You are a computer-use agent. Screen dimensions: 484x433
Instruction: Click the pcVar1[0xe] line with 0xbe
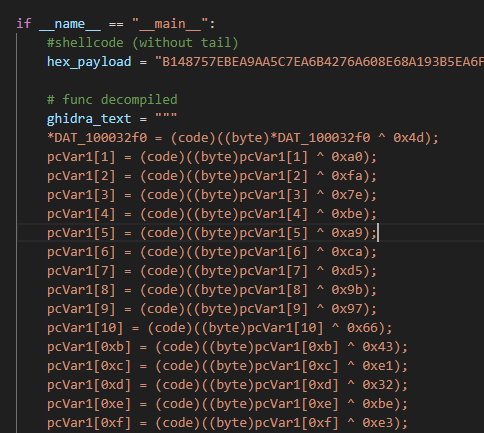(x=227, y=404)
